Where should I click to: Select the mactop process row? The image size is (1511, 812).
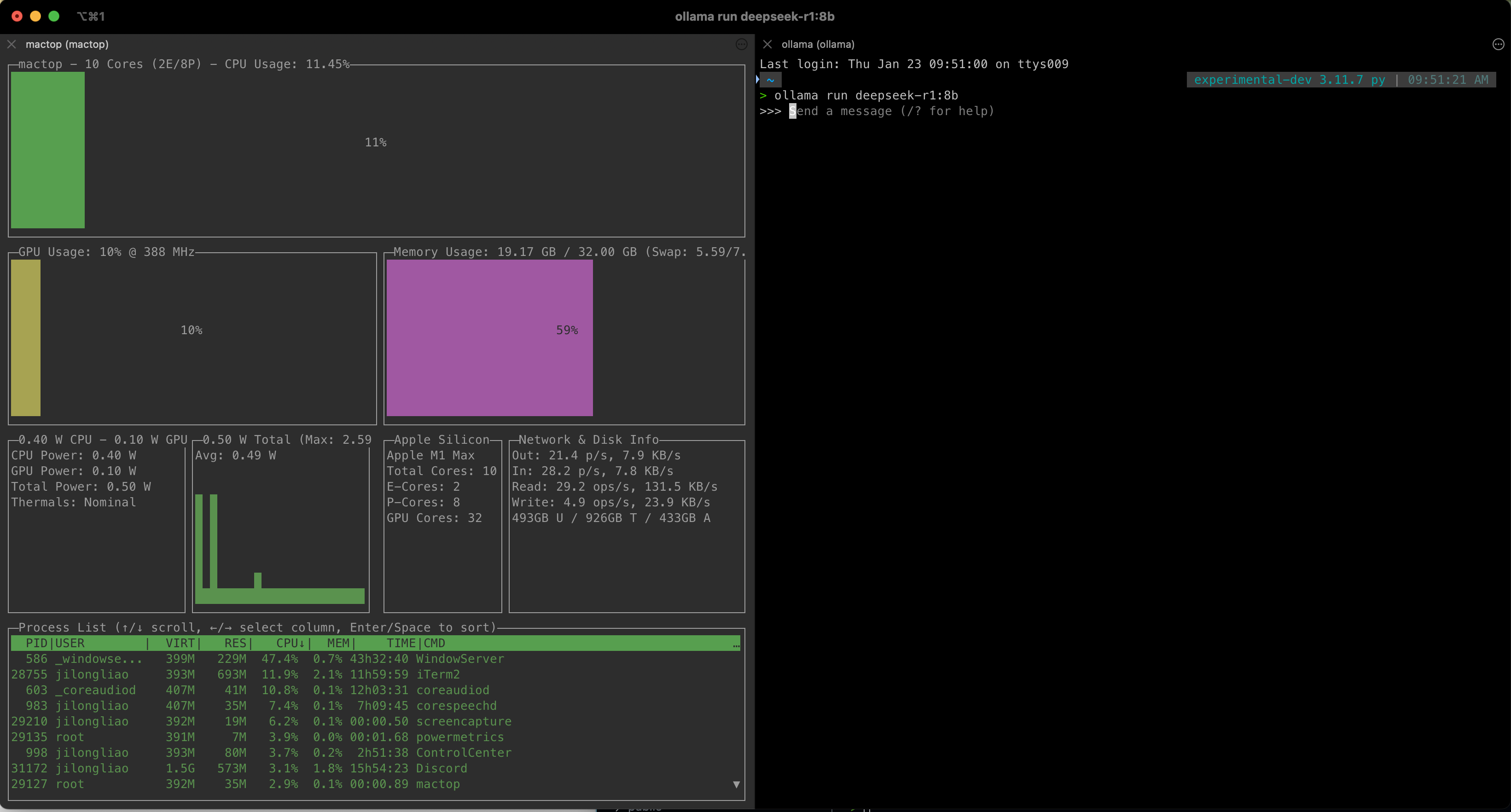pos(375,784)
